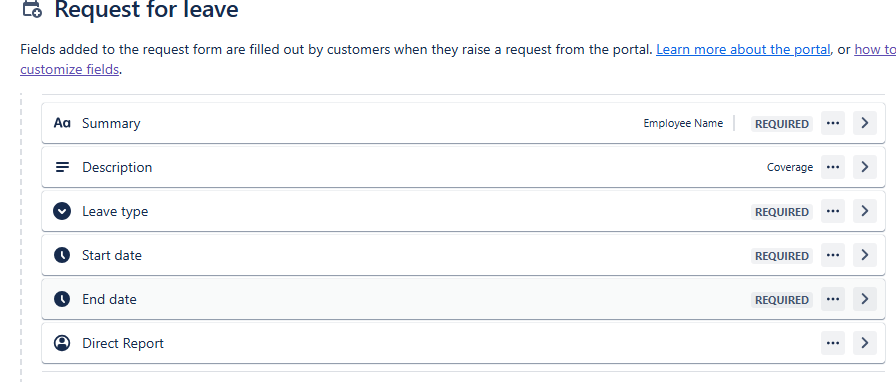The image size is (896, 382).
Task: Open the customize fields link
Action: click(x=70, y=70)
